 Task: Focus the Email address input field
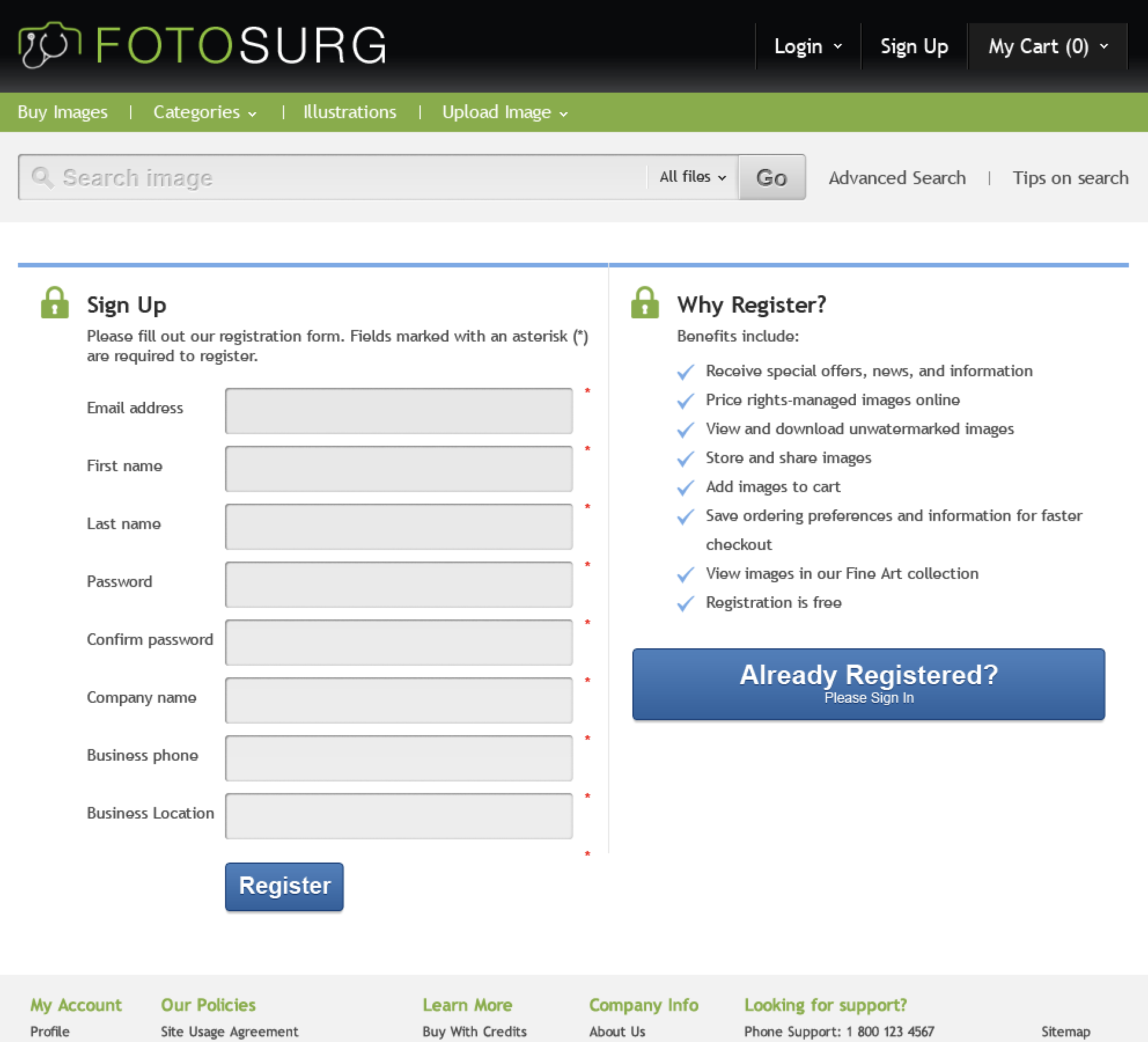[x=399, y=411]
